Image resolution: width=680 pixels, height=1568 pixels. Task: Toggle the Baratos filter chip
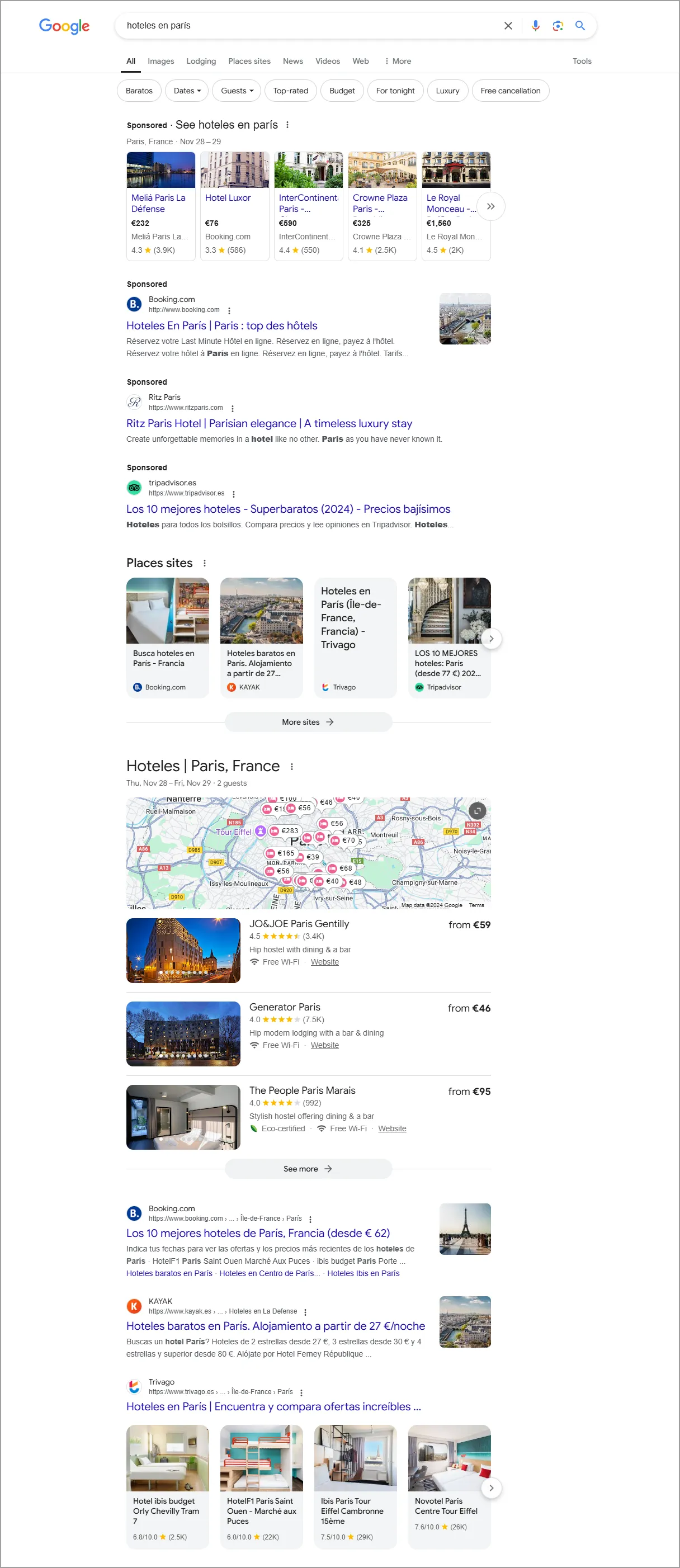coord(139,91)
